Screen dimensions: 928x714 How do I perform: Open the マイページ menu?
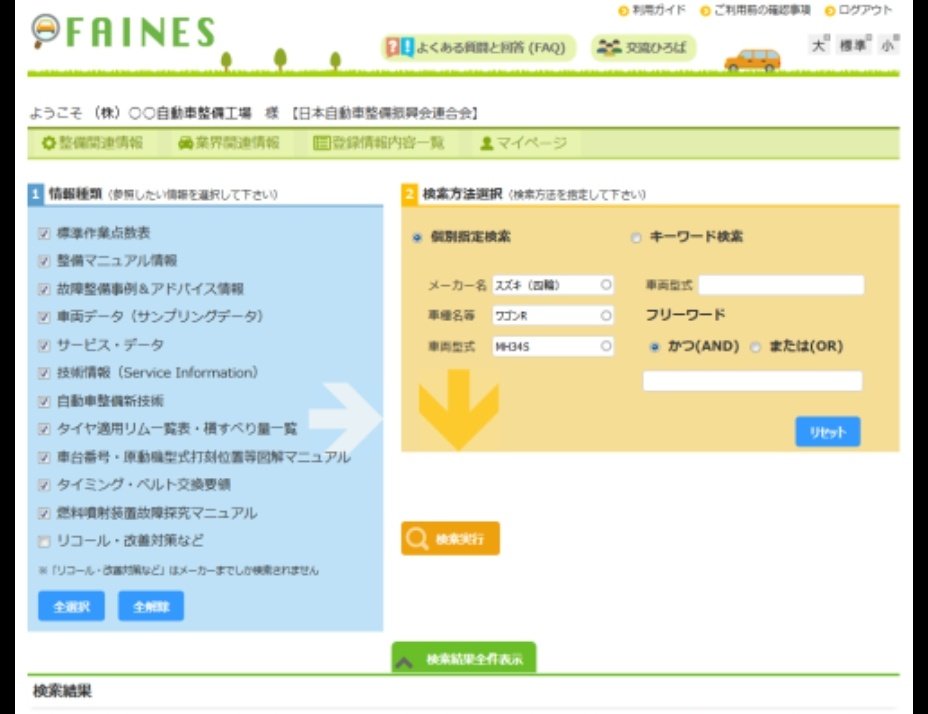[523, 143]
